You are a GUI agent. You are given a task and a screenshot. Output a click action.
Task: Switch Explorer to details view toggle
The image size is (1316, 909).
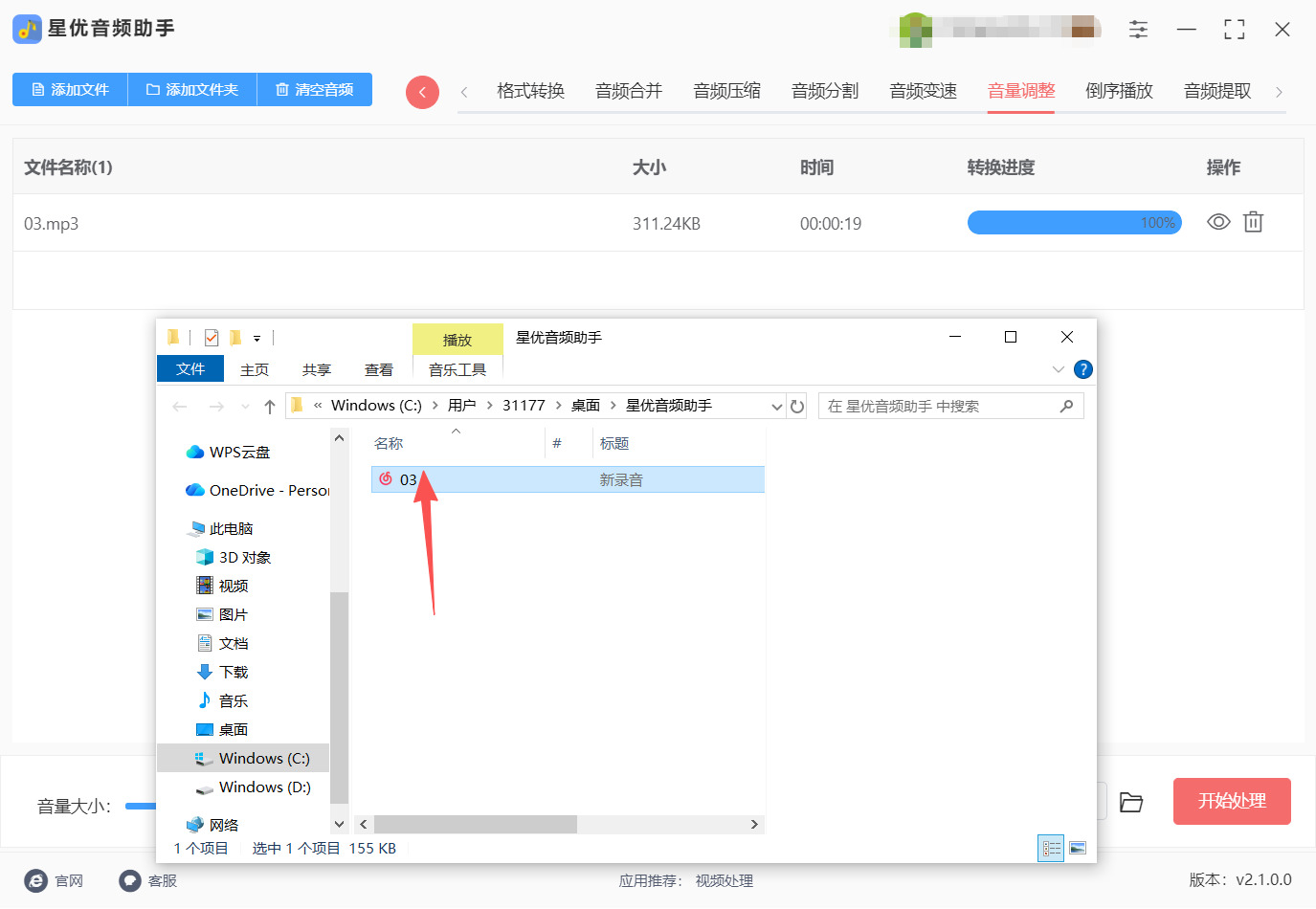pyautogui.click(x=1050, y=848)
